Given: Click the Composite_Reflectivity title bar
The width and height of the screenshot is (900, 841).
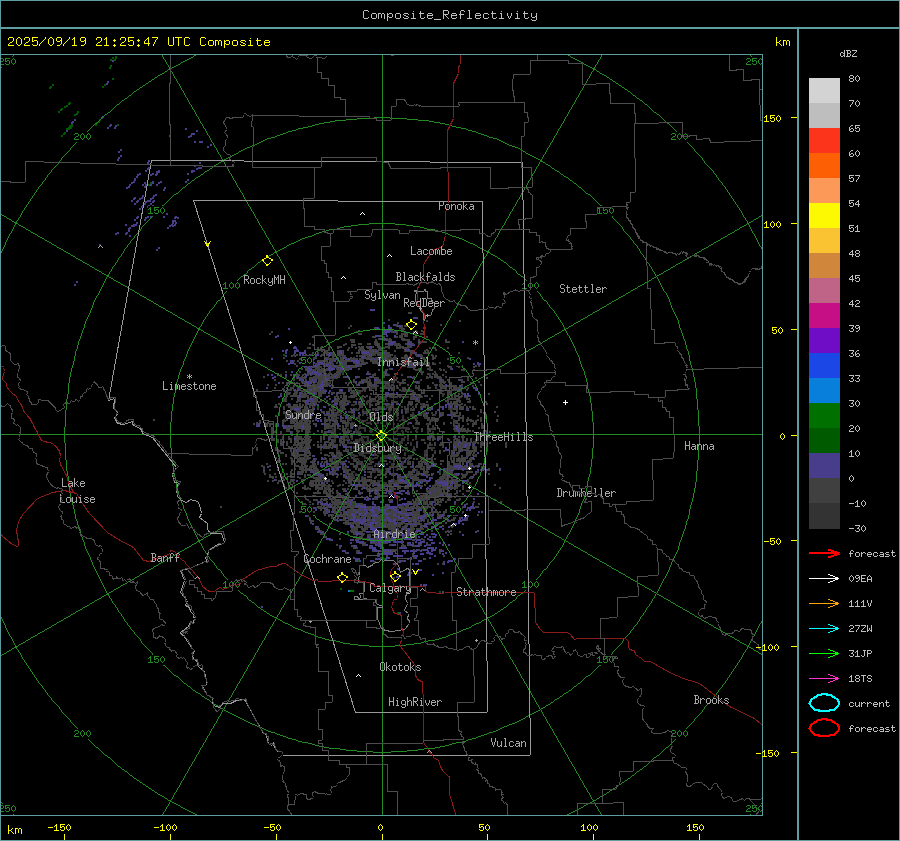Looking at the screenshot, I should [x=449, y=15].
